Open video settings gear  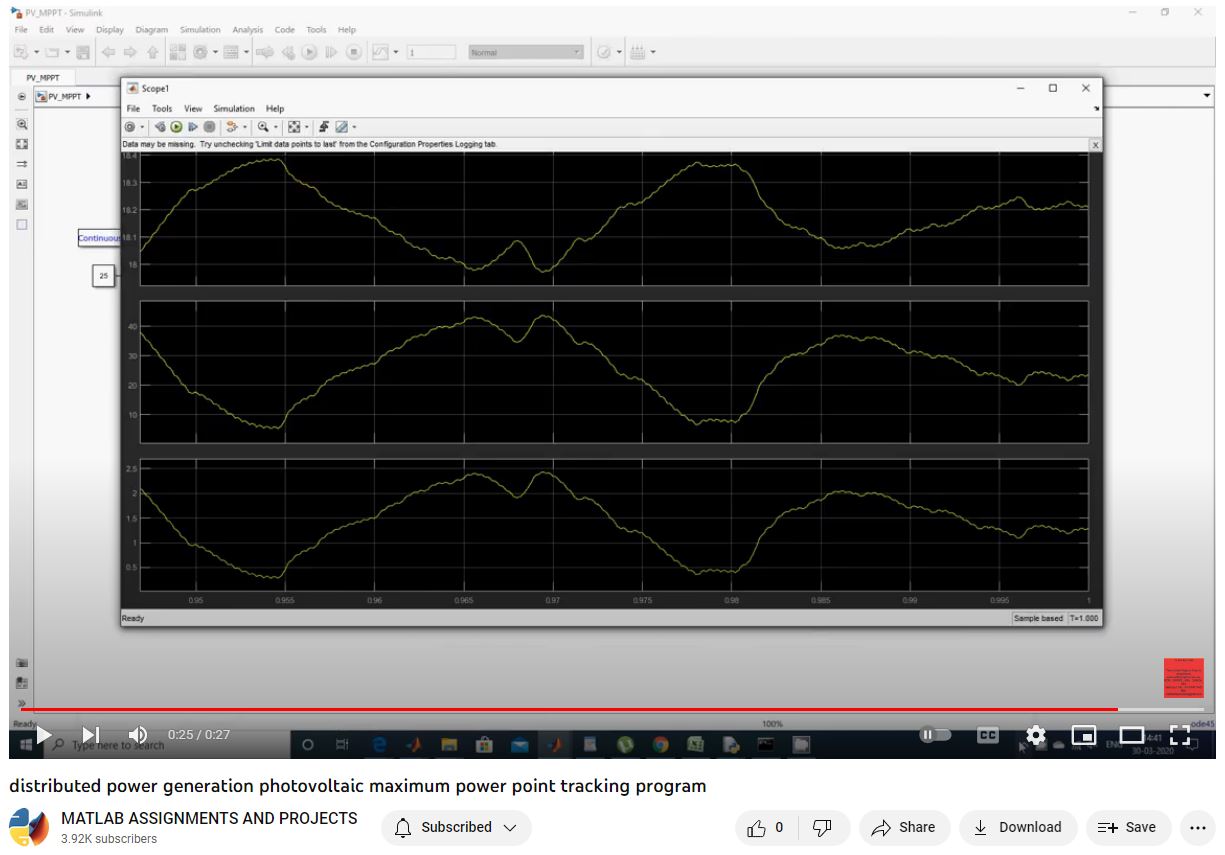(1036, 735)
